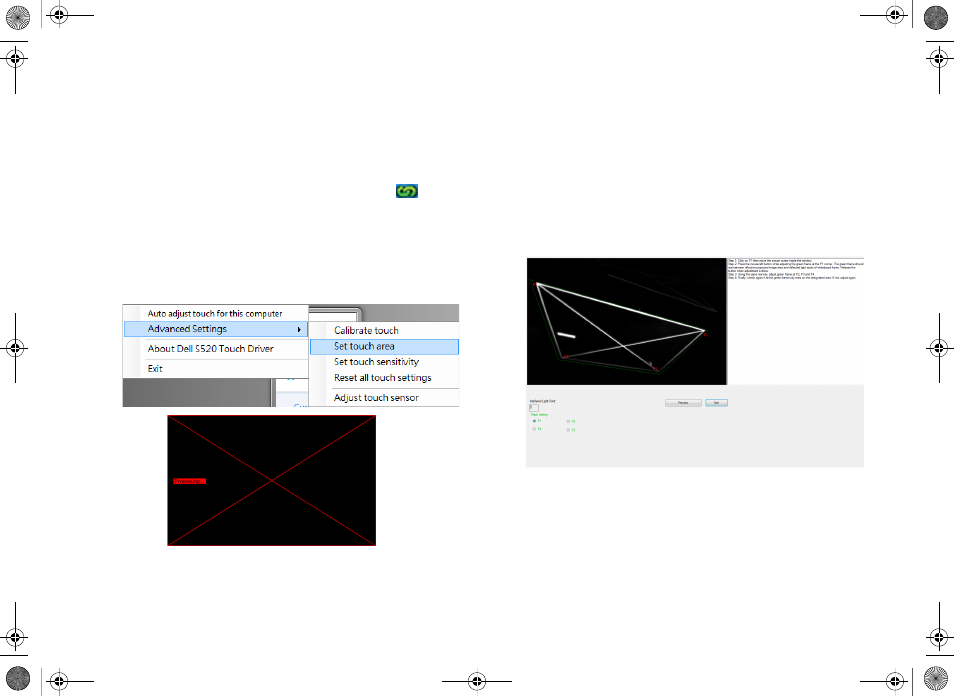Click the P4 corner in camera view
Screen dimensions: 954x696
click(565, 357)
